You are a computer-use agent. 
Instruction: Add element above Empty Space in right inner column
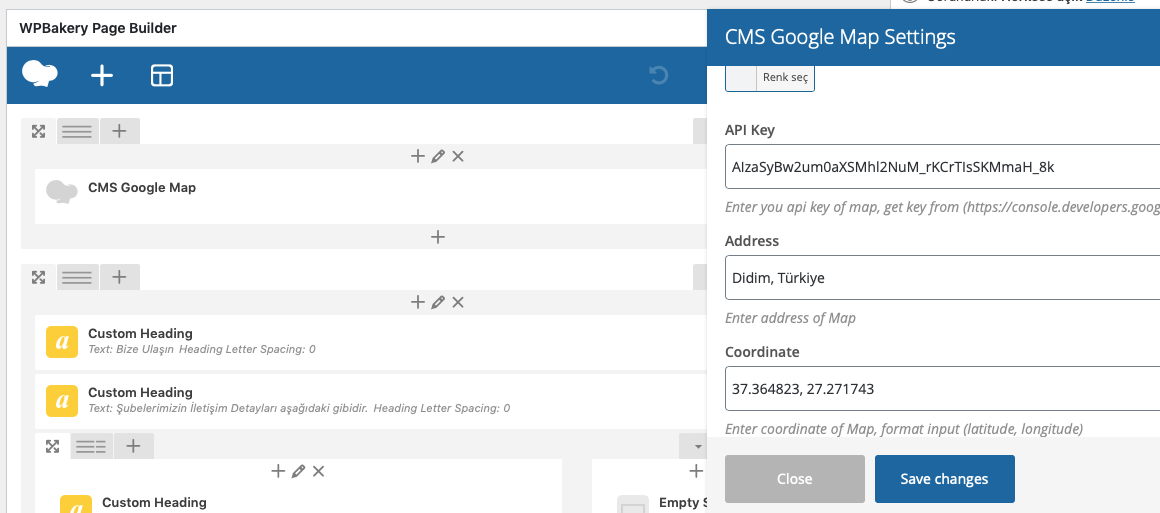tap(696, 471)
